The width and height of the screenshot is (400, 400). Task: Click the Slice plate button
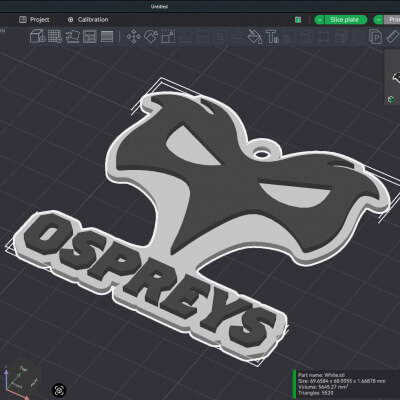coord(345,20)
